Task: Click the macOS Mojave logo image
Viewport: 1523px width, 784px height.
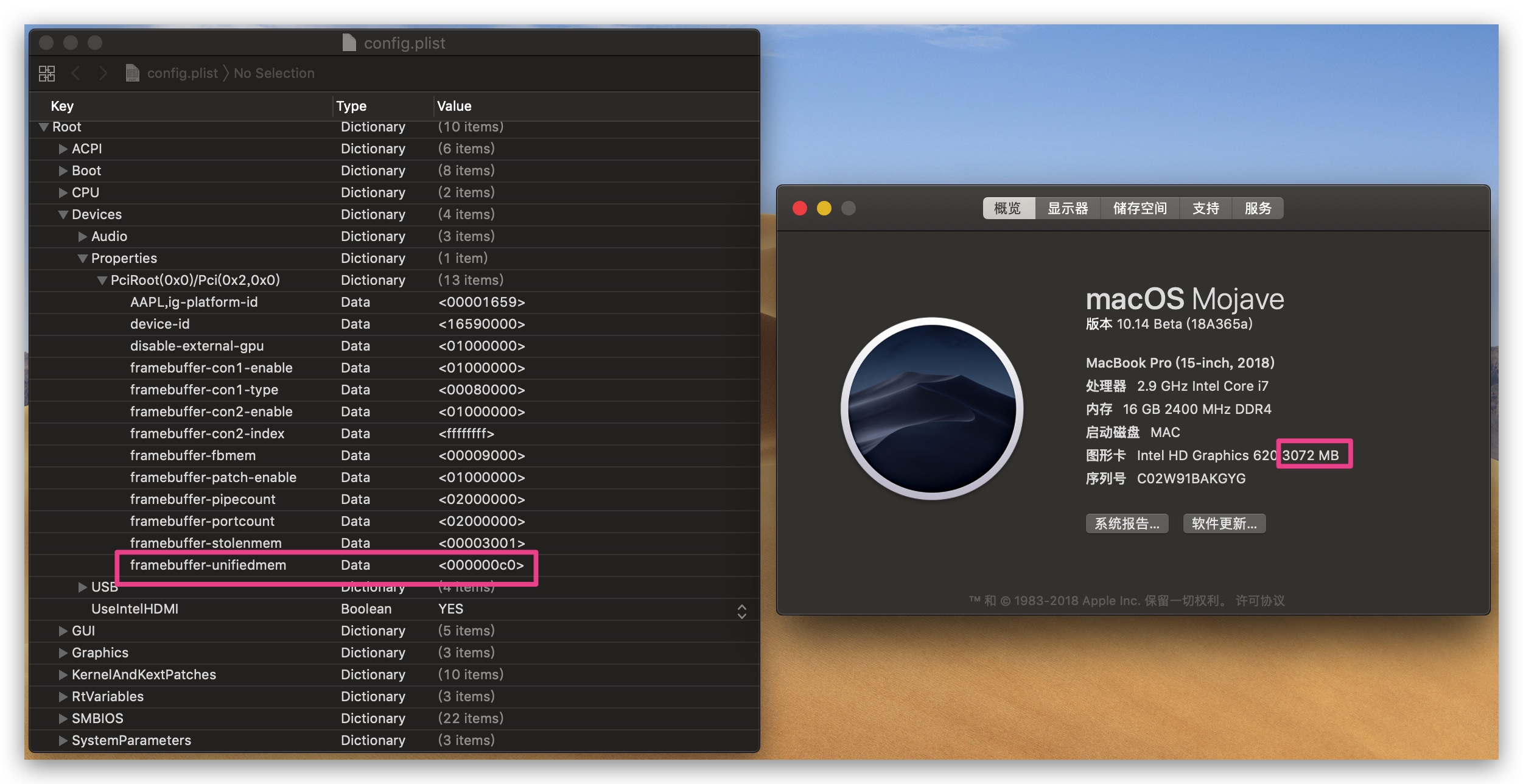Action: pyautogui.click(x=932, y=408)
